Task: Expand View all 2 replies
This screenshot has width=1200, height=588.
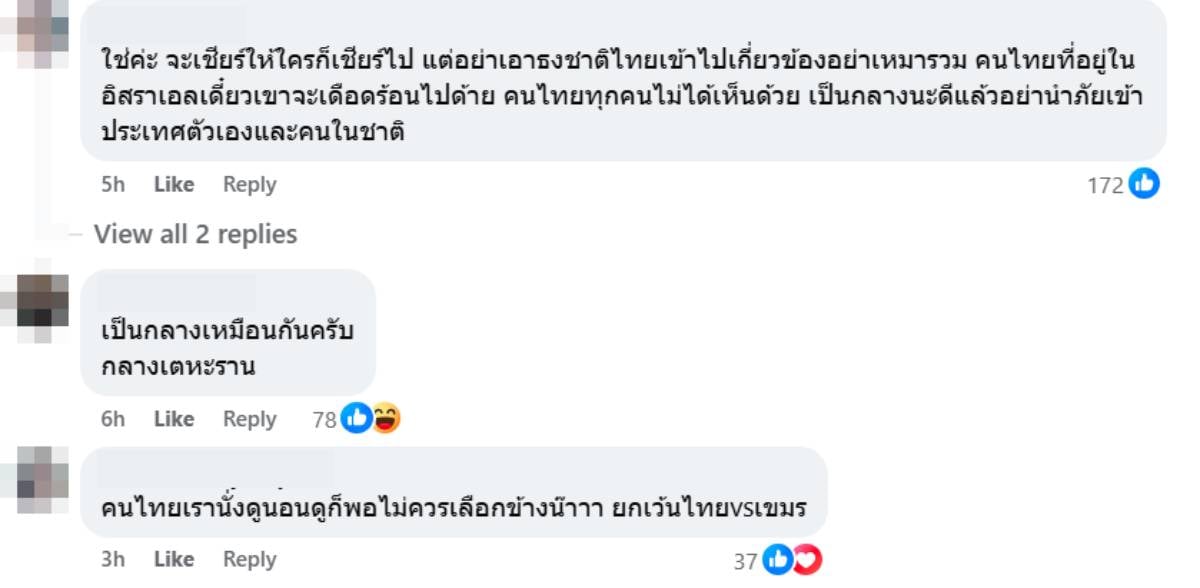Action: [195, 234]
